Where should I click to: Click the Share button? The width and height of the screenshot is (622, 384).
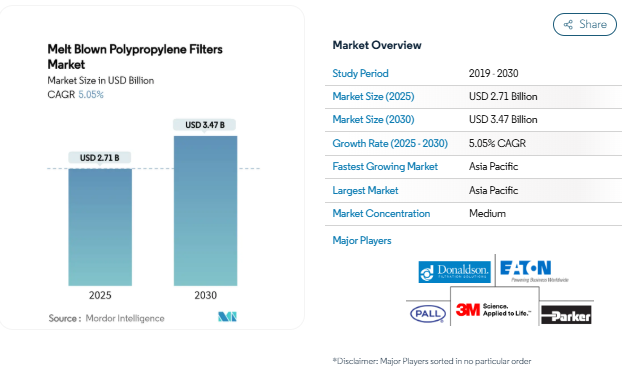coord(585,25)
